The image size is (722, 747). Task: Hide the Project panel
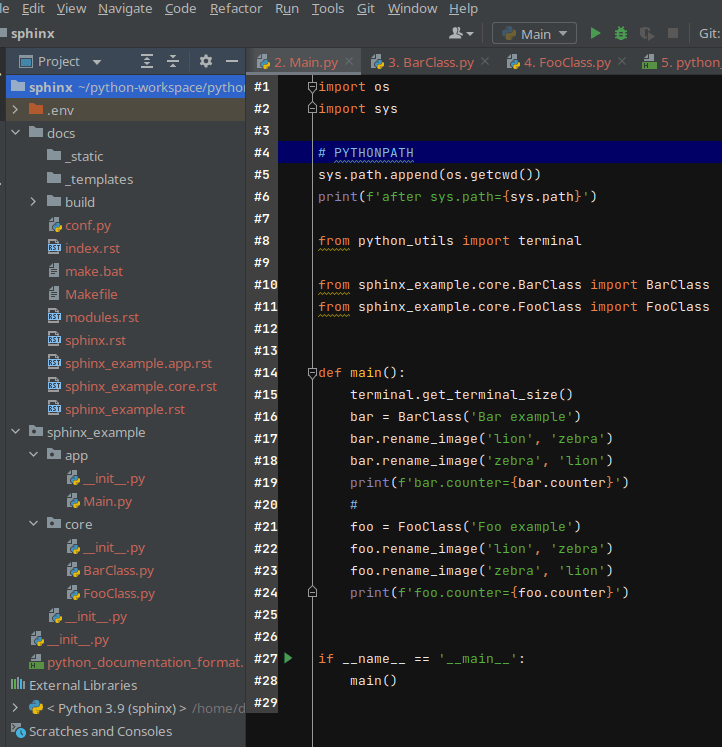tap(232, 61)
